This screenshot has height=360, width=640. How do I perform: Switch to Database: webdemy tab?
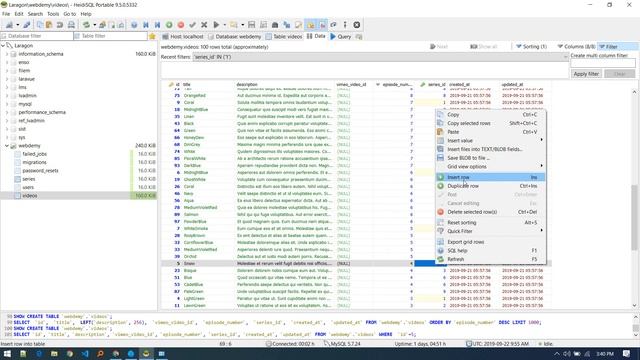pyautogui.click(x=234, y=37)
